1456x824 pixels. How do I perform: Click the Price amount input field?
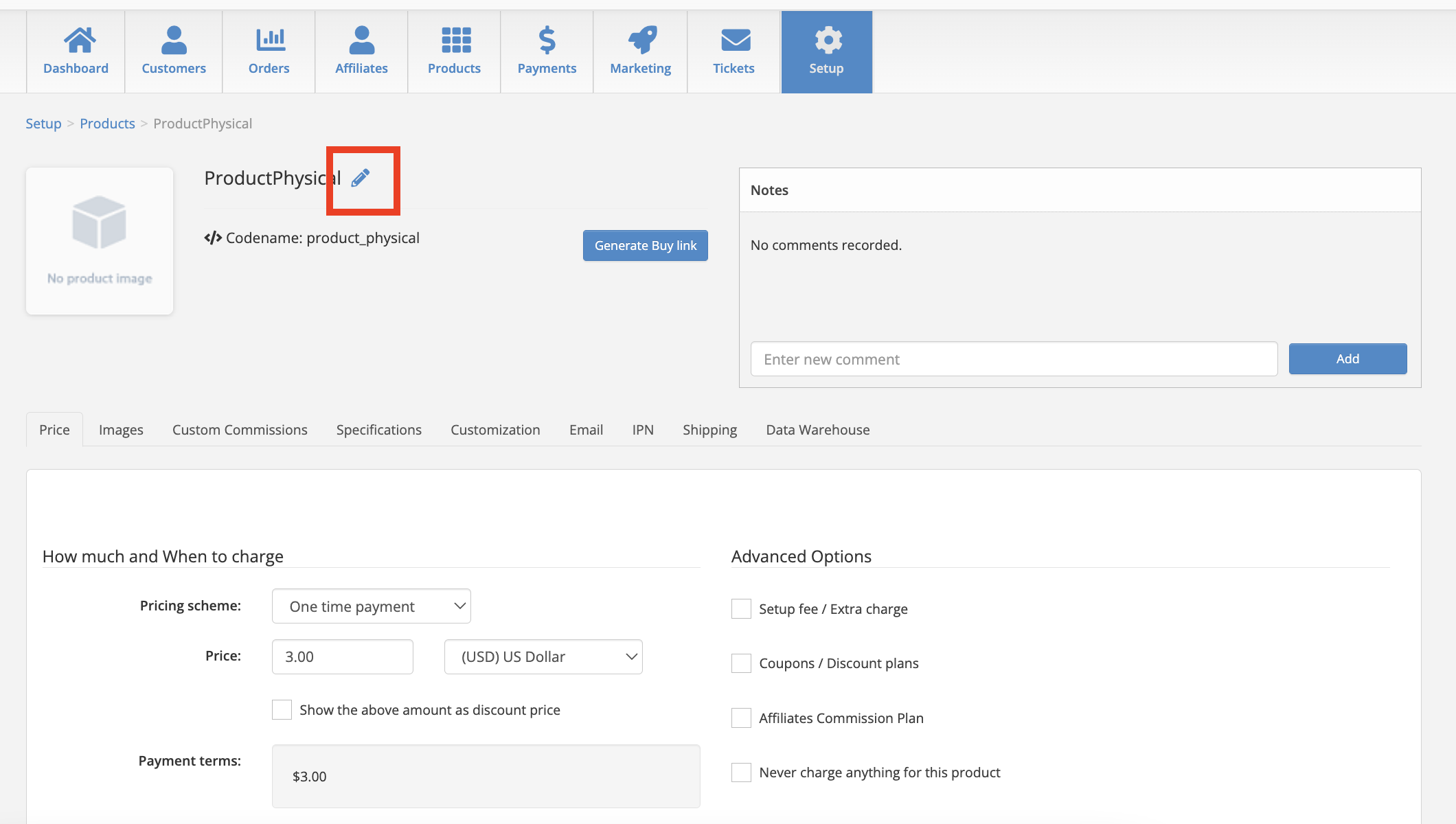[x=343, y=656]
